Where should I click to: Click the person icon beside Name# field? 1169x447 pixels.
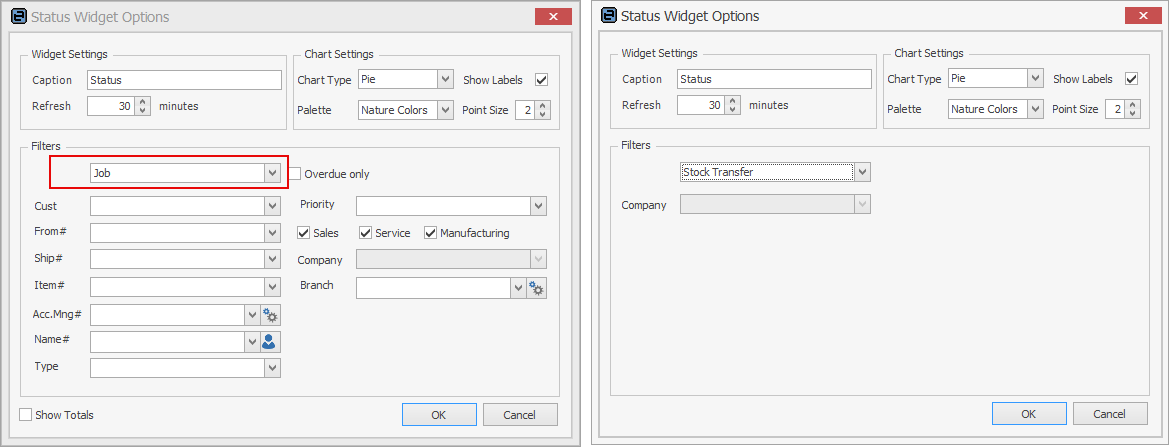click(x=271, y=342)
